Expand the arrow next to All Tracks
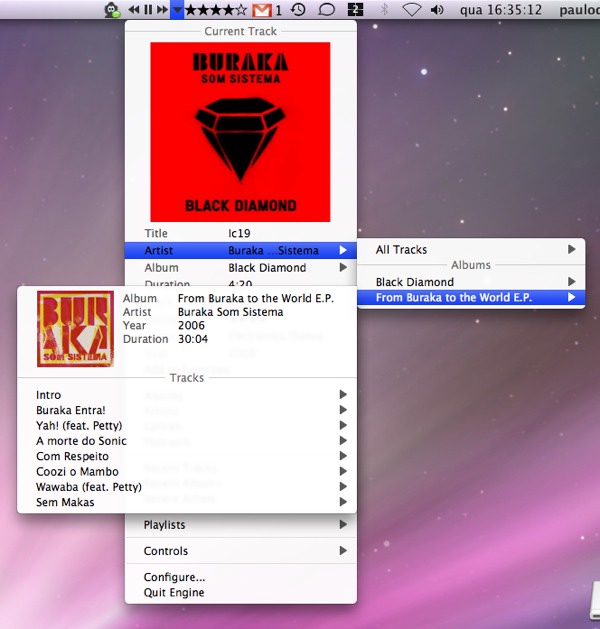 point(572,250)
